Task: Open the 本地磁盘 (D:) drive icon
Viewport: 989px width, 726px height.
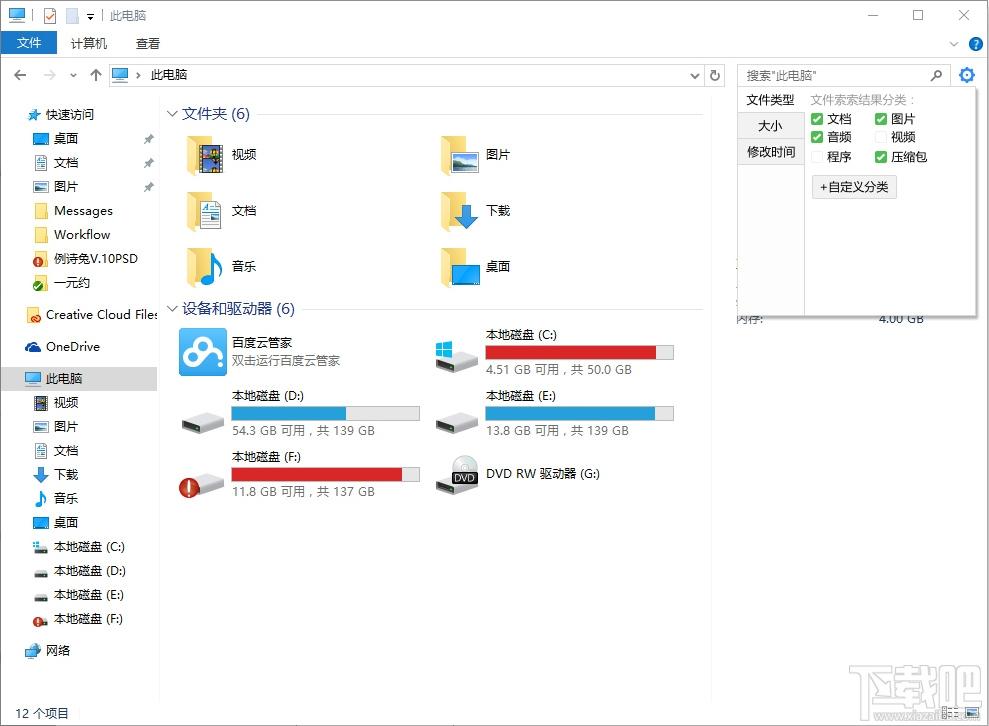Action: point(202,423)
